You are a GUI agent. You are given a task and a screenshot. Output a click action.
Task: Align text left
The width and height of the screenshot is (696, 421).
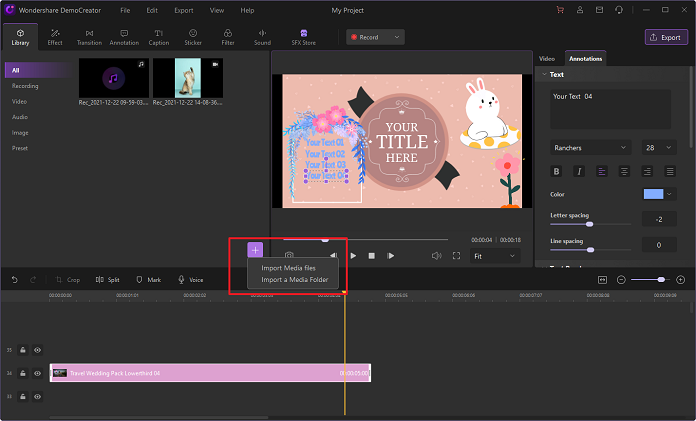tap(601, 171)
